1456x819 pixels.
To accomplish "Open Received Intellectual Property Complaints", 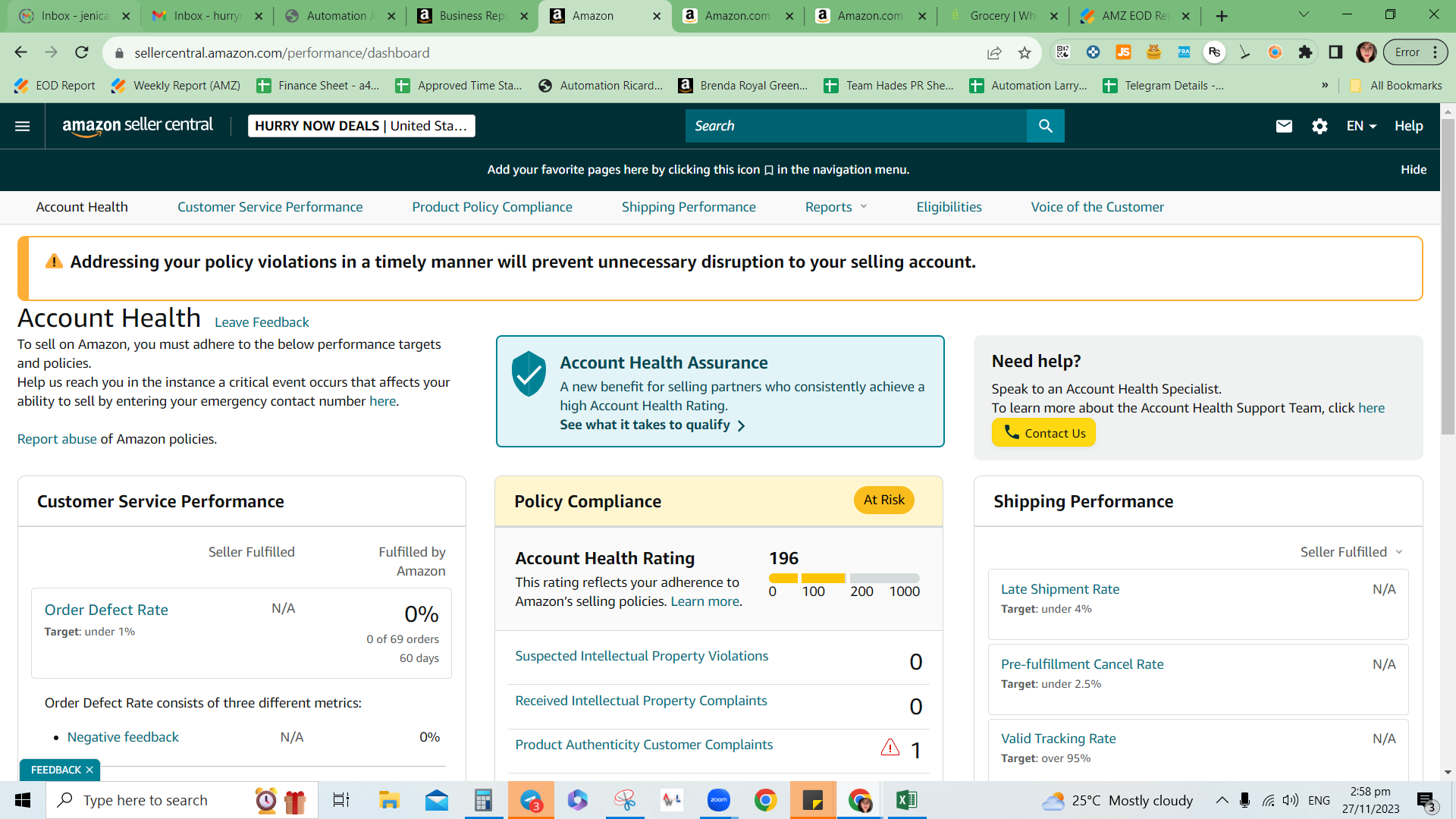I will (x=641, y=701).
